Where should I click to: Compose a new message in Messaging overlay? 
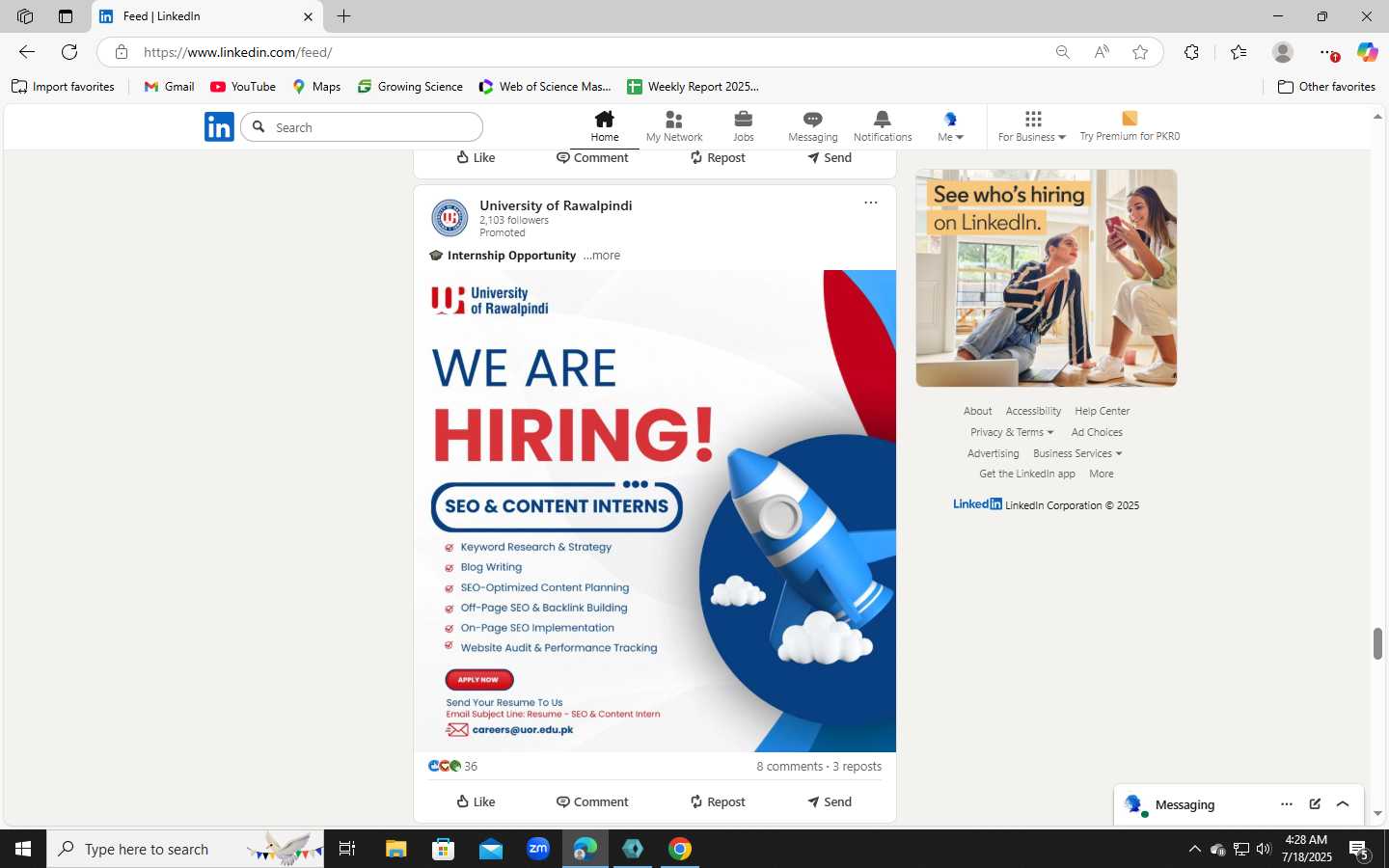[1315, 804]
